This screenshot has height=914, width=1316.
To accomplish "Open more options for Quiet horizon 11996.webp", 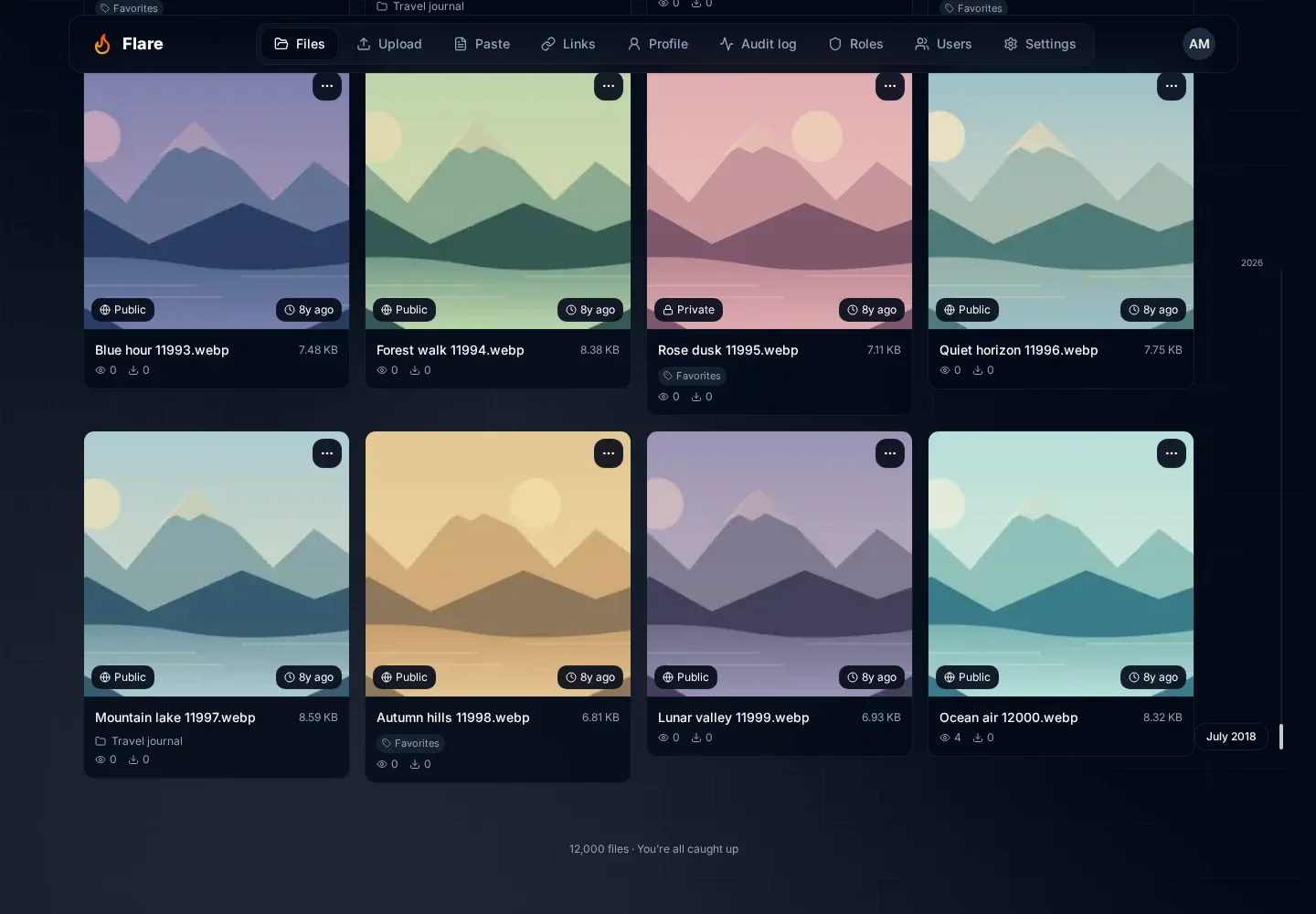I will pos(1172,86).
